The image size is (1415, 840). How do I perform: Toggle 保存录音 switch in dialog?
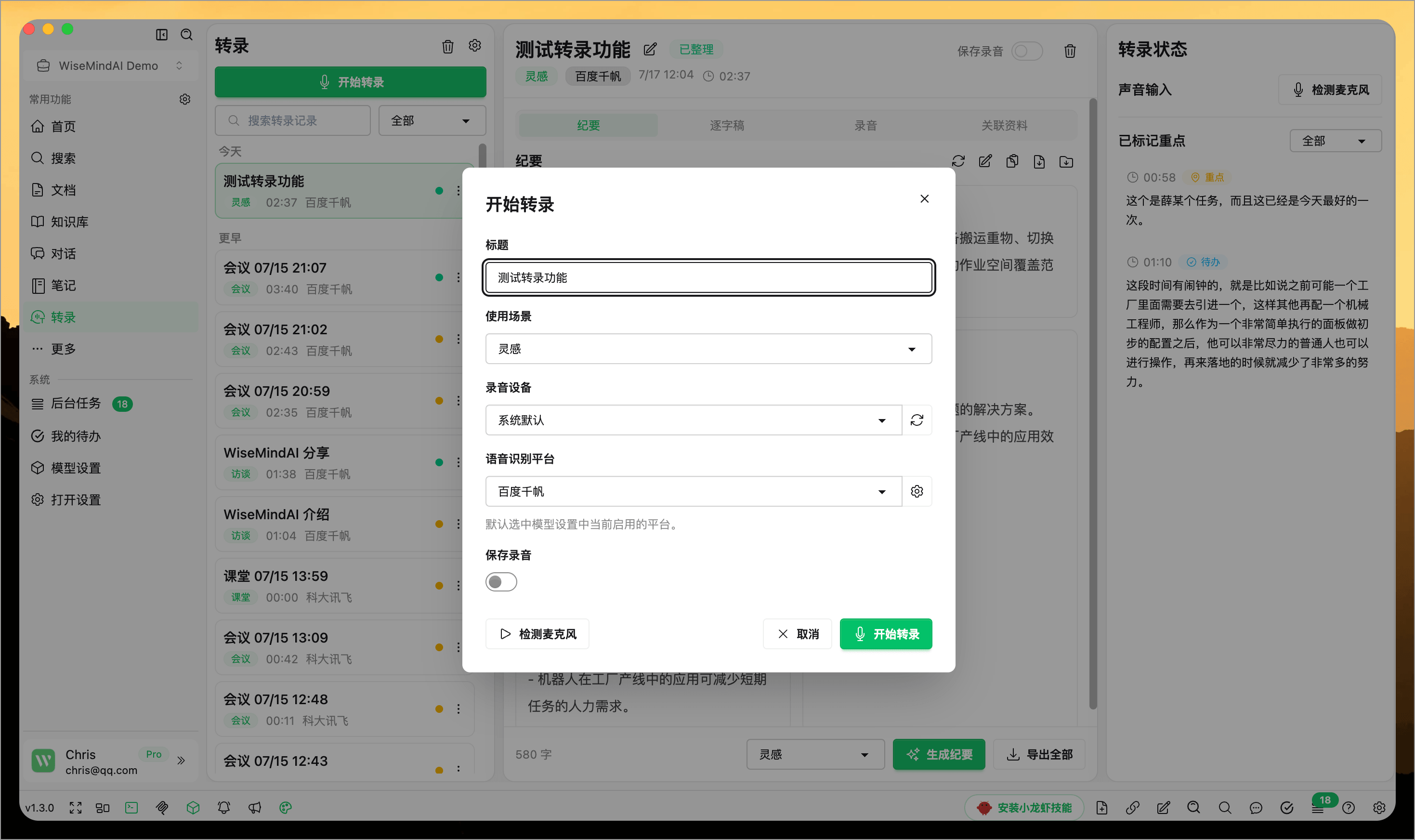point(501,582)
